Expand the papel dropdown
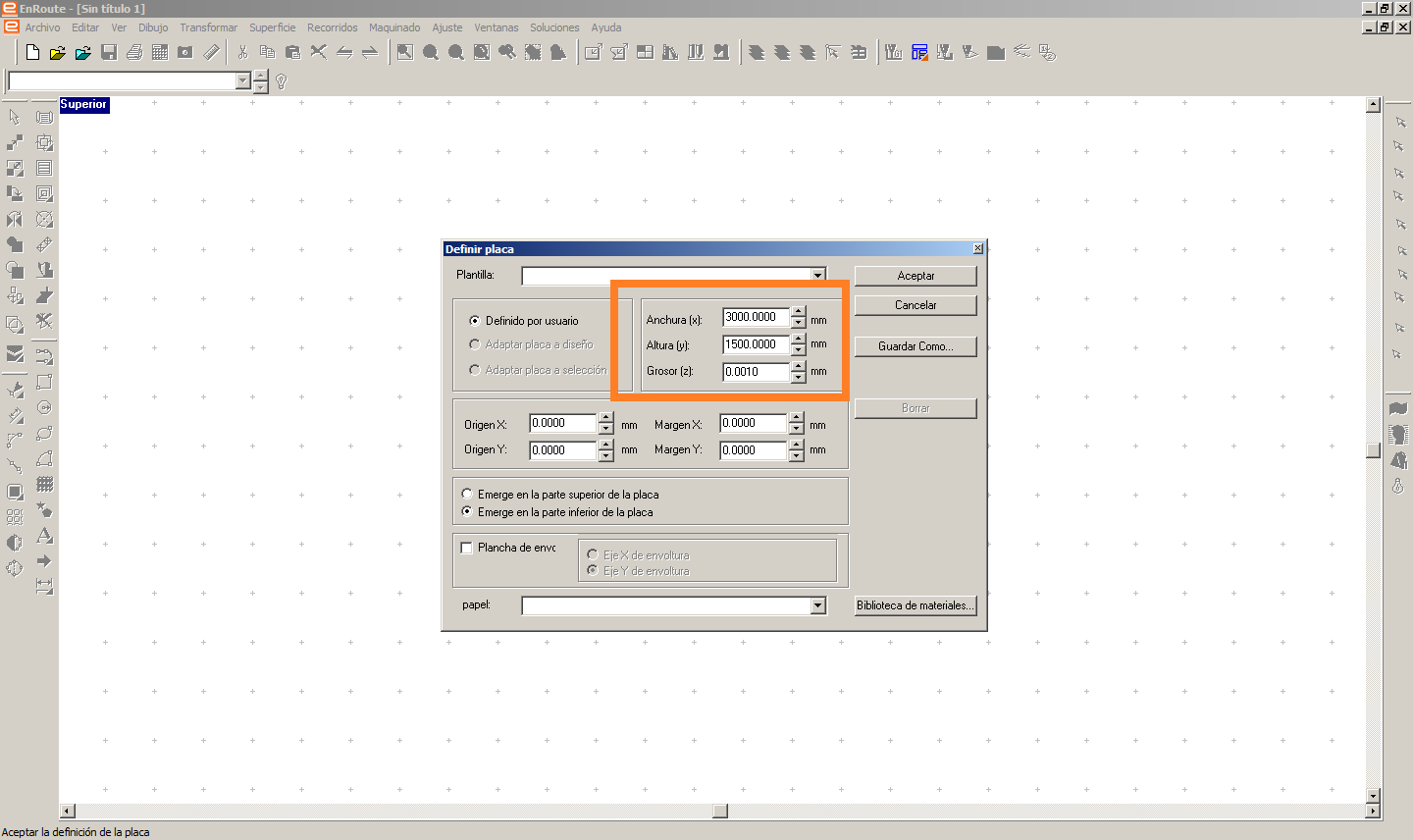 click(x=817, y=606)
